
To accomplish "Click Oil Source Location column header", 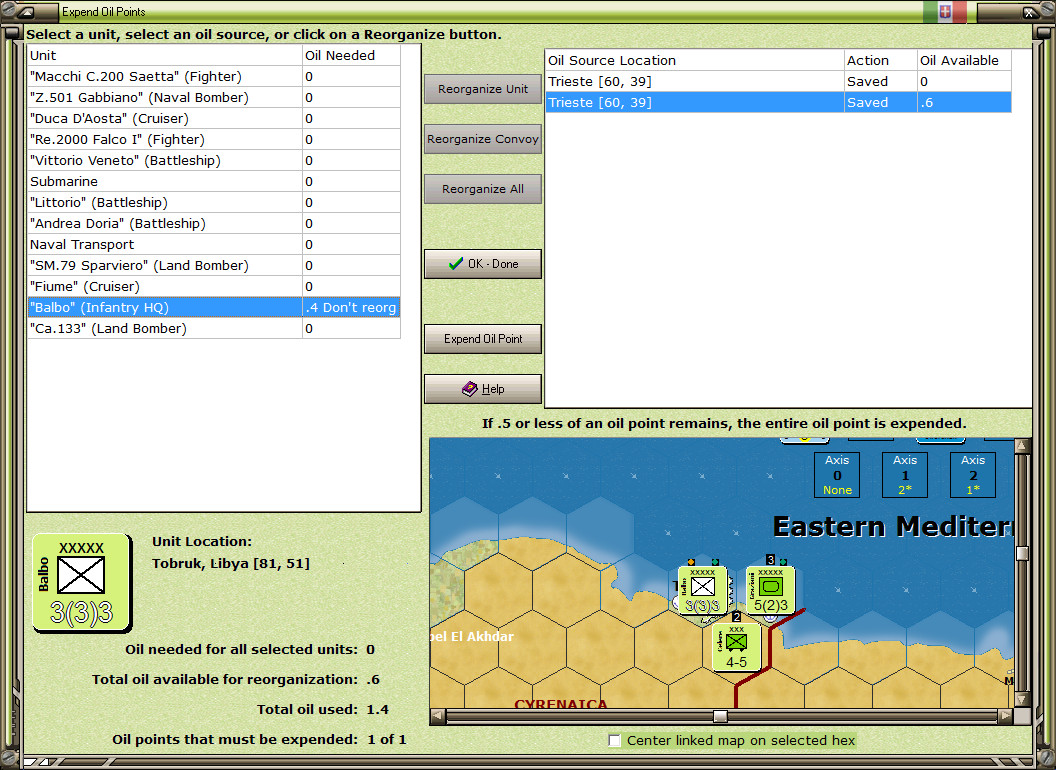I will pos(694,60).
